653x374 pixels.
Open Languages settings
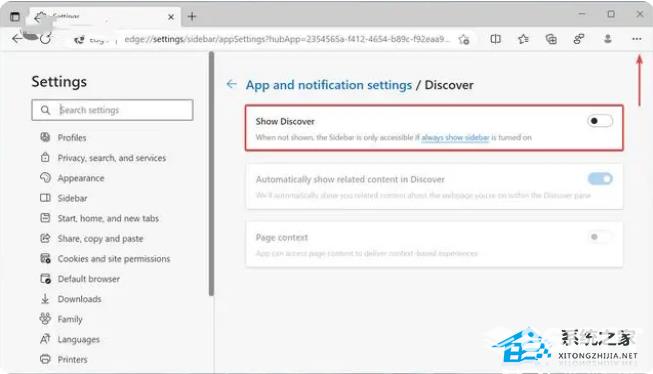pos(79,339)
